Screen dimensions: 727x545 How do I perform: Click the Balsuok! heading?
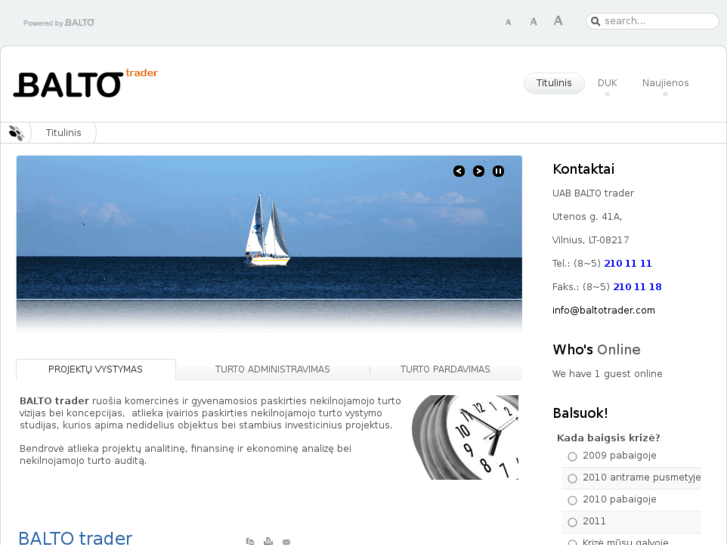pyautogui.click(x=580, y=413)
